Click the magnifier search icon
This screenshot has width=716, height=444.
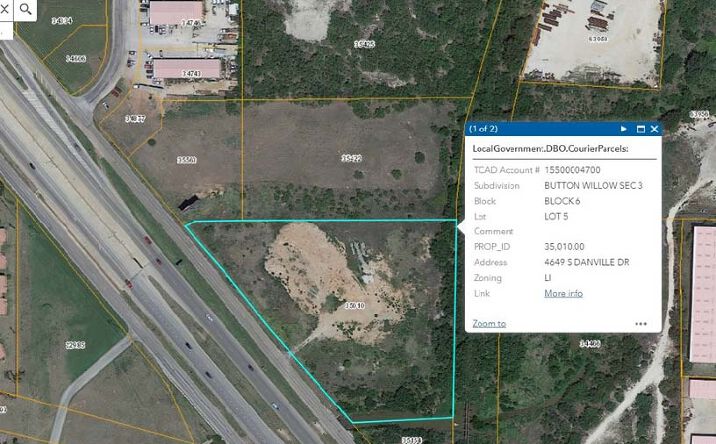(26, 8)
